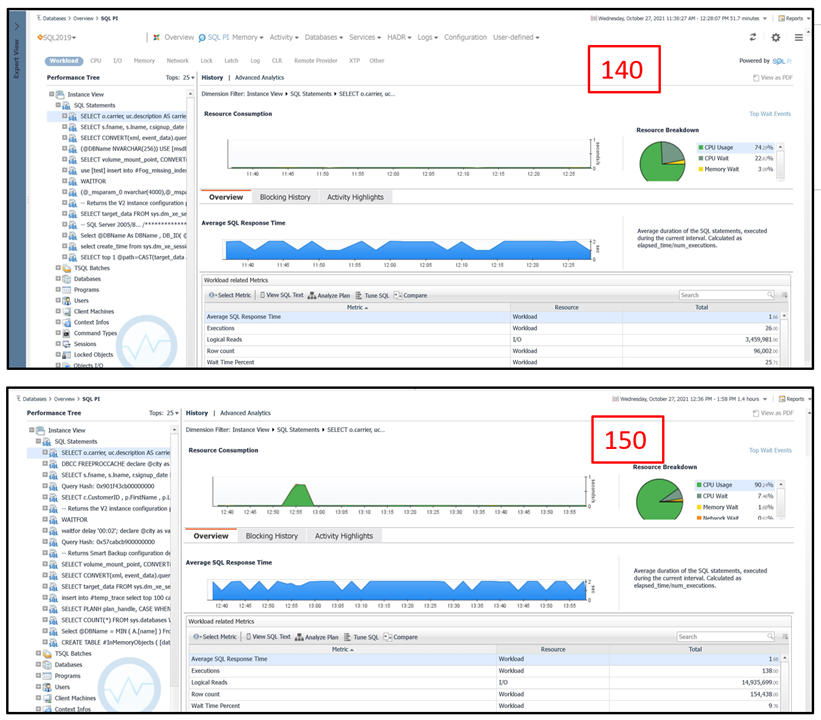Open the Tops: 25 dropdown in the upper panel
Image resolution: width=821 pixels, height=720 pixels.
coord(180,77)
